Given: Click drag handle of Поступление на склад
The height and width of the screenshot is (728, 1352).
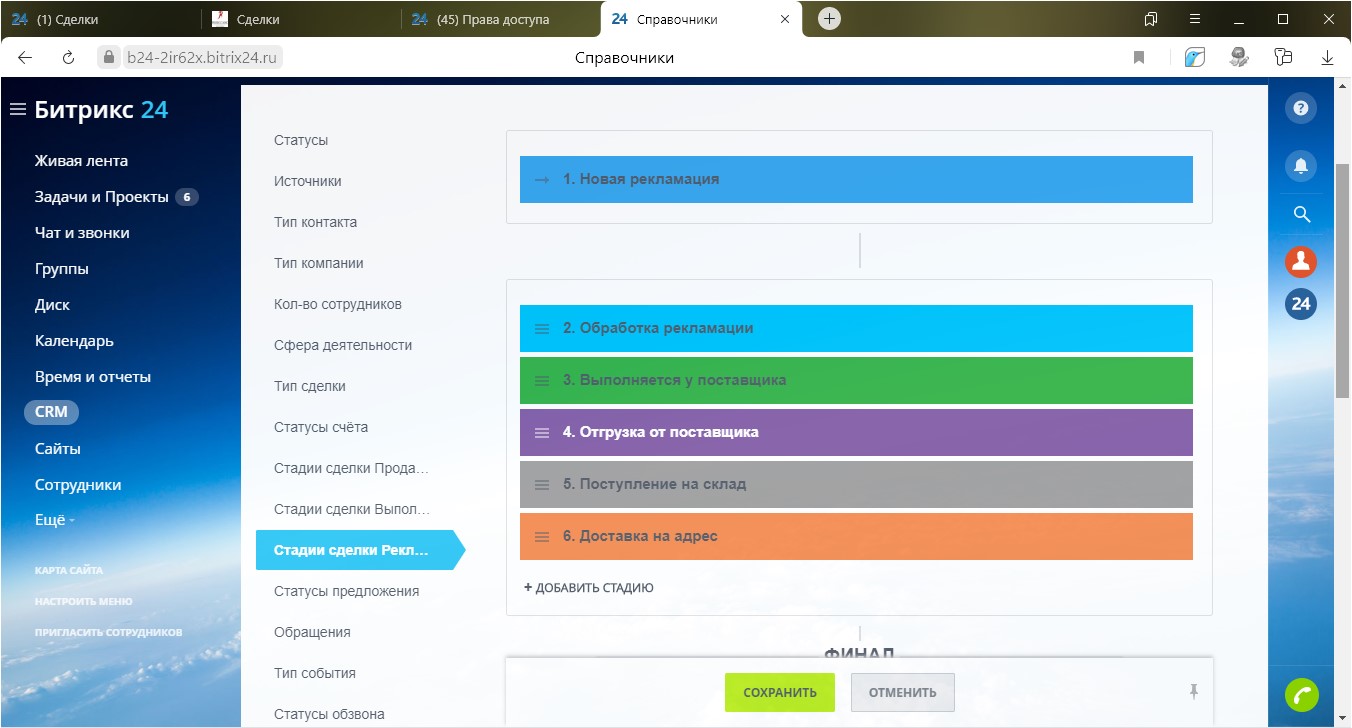Looking at the screenshot, I should 542,484.
